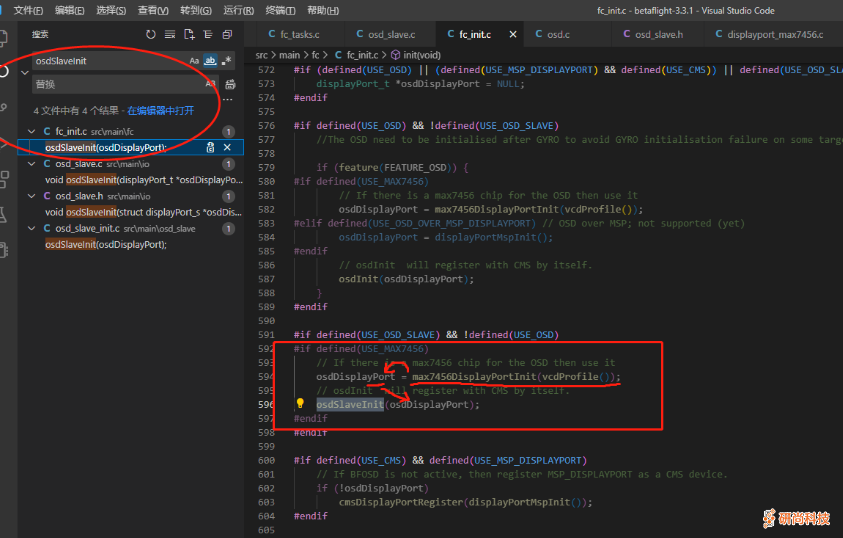
Task: Collapse the osd_slave.h results group
Action: (32, 196)
